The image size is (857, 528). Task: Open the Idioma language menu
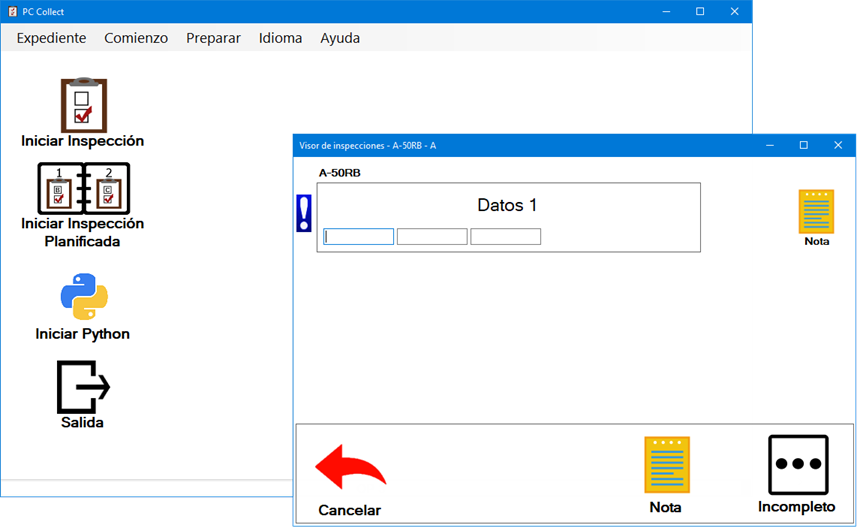[x=280, y=38]
